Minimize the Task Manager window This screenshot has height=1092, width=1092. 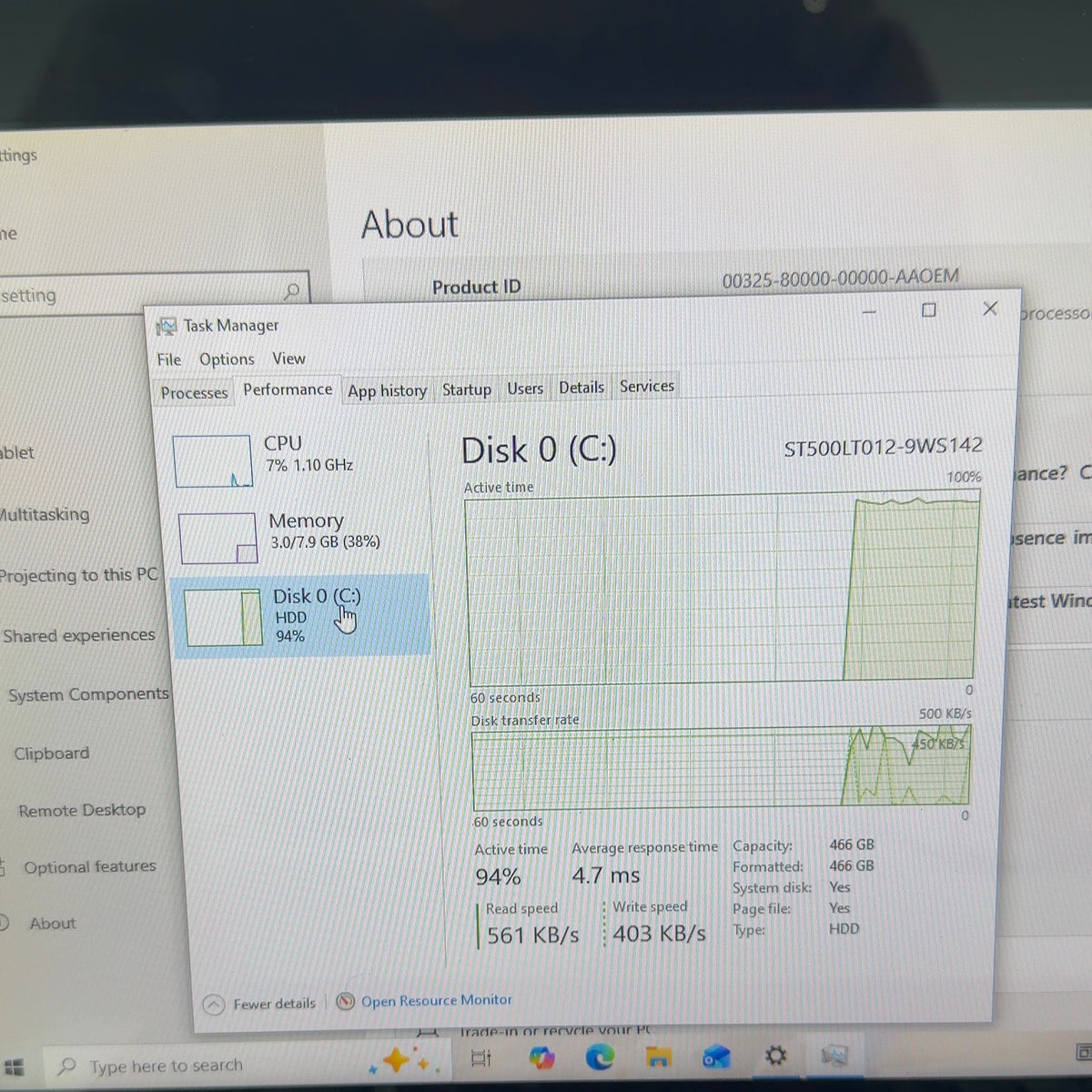pos(869,312)
